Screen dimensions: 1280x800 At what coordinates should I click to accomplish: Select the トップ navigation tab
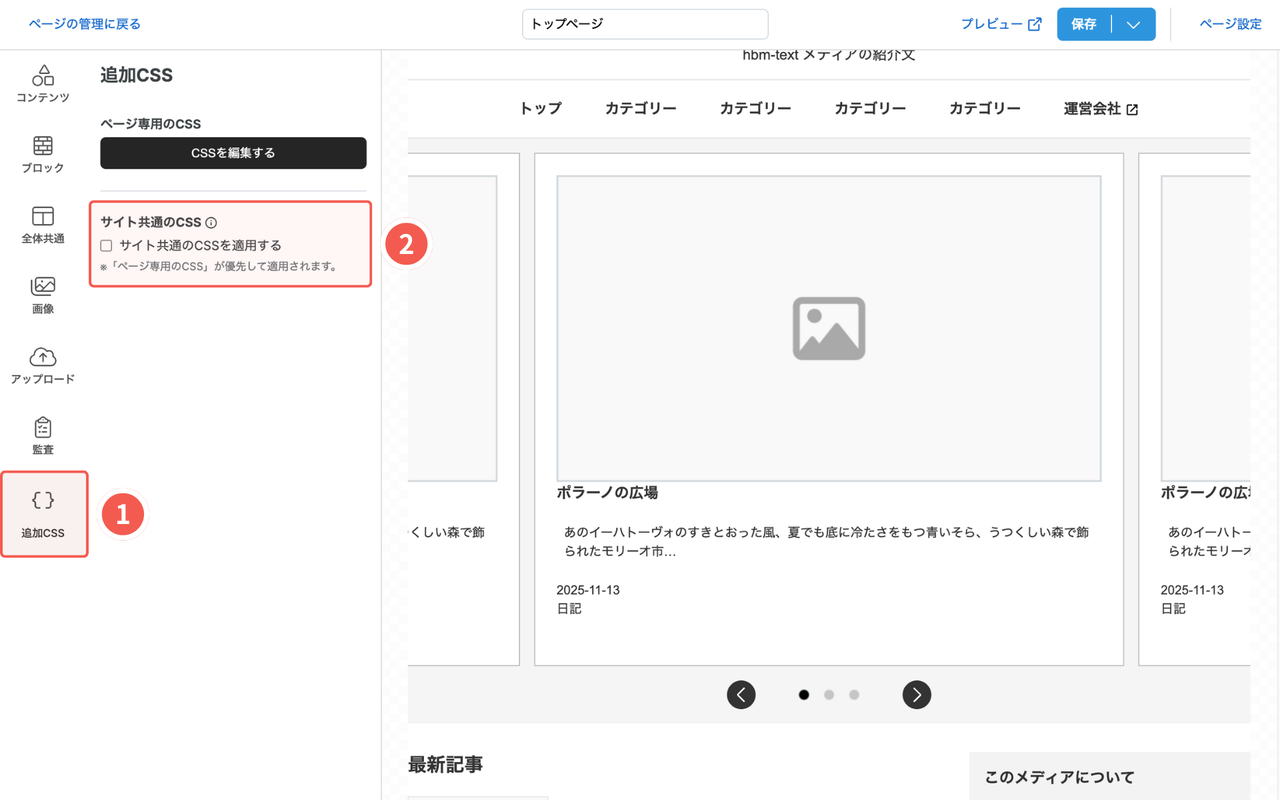[x=540, y=109]
